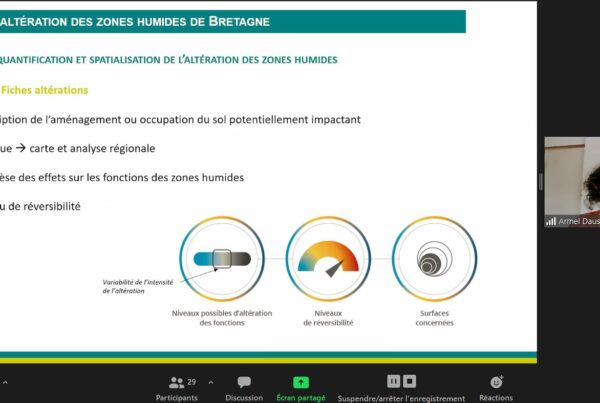Check signal strength bars on Armel's video
Screen dimensions: 600x403
(550, 221)
